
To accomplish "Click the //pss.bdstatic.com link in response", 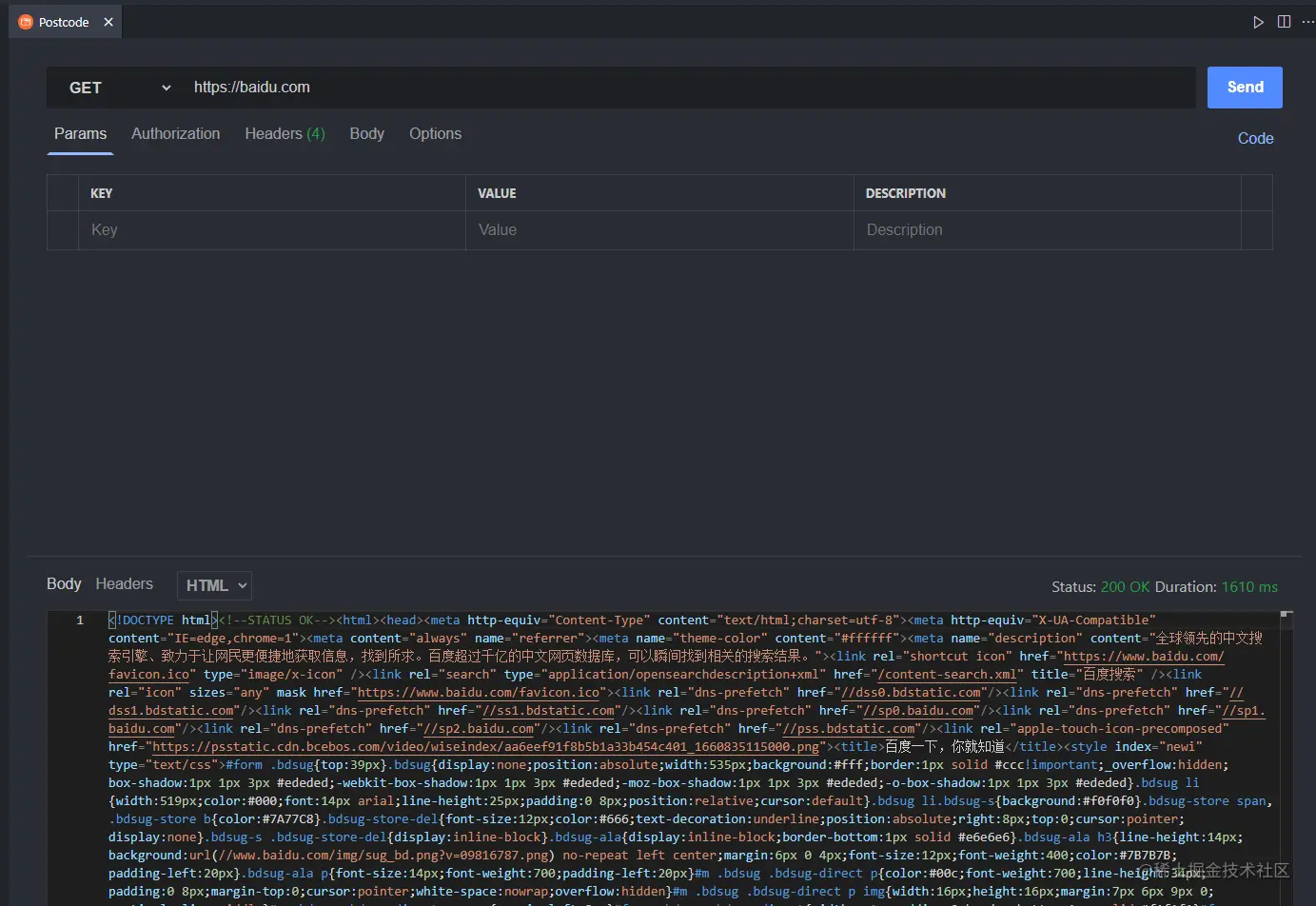I will pyautogui.click(x=849, y=729).
